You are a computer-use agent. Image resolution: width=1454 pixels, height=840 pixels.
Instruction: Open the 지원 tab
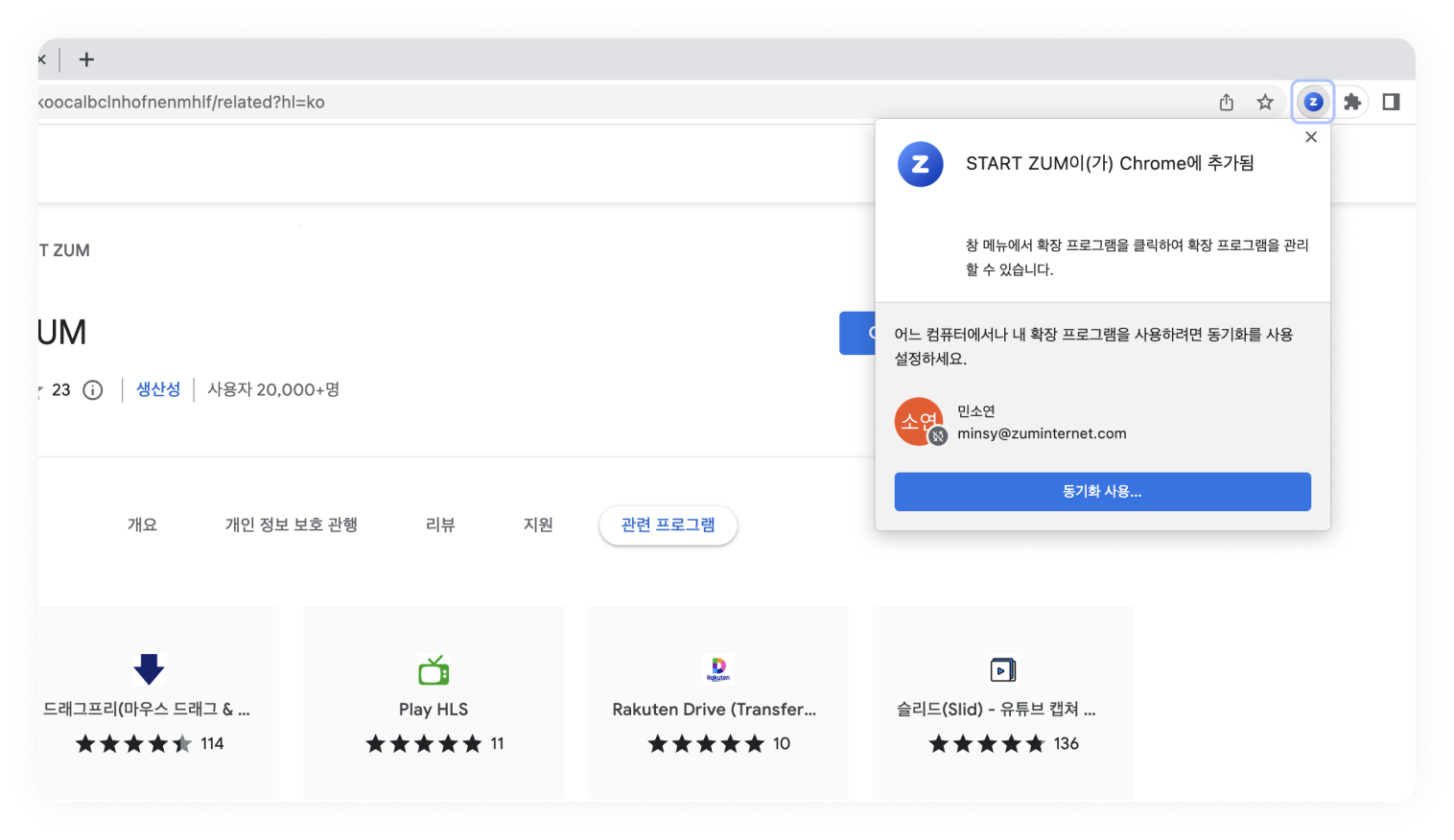tap(537, 525)
